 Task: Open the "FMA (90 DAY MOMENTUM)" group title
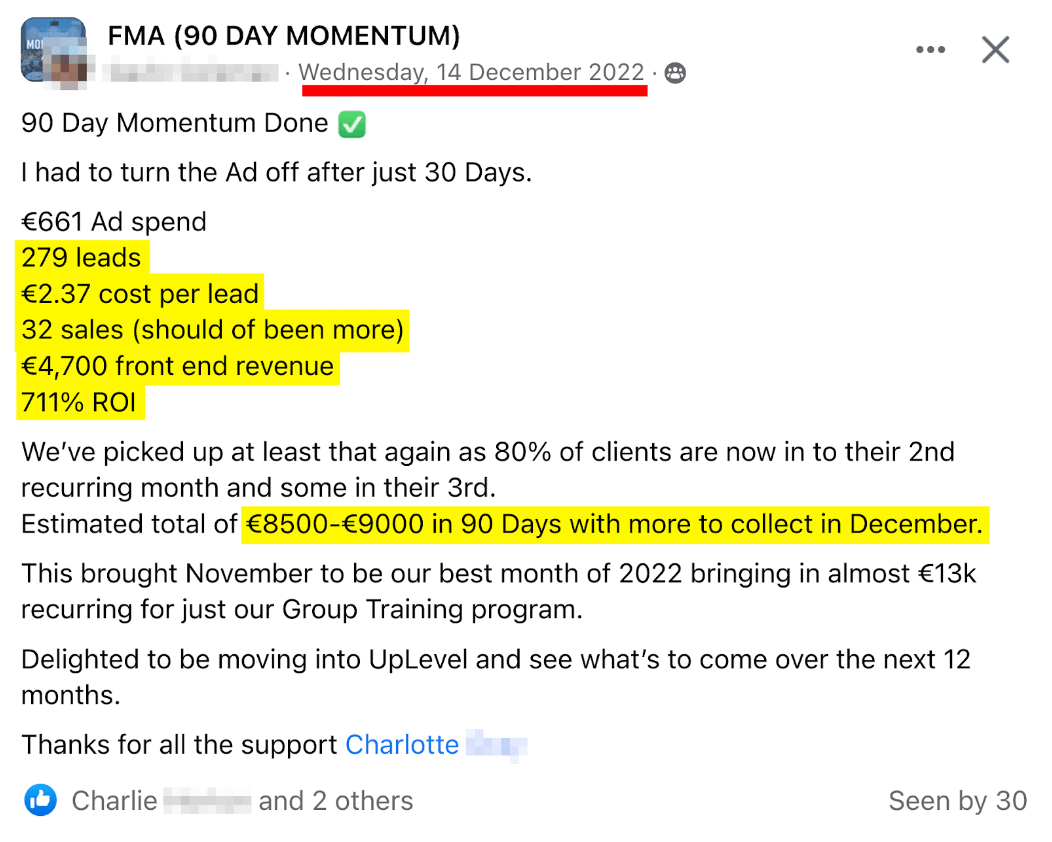(x=284, y=36)
